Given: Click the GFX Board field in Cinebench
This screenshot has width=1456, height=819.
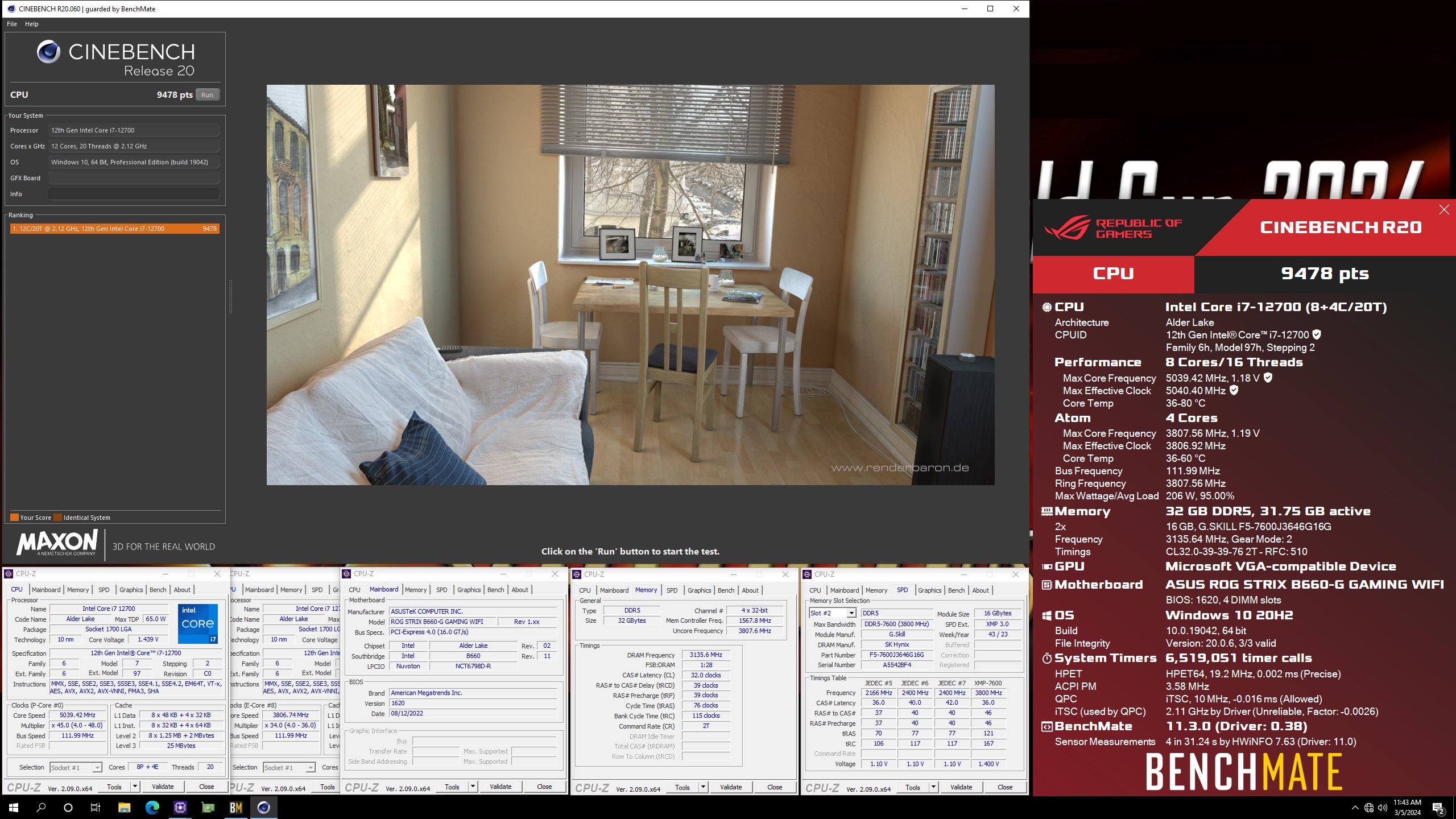Looking at the screenshot, I should [134, 178].
